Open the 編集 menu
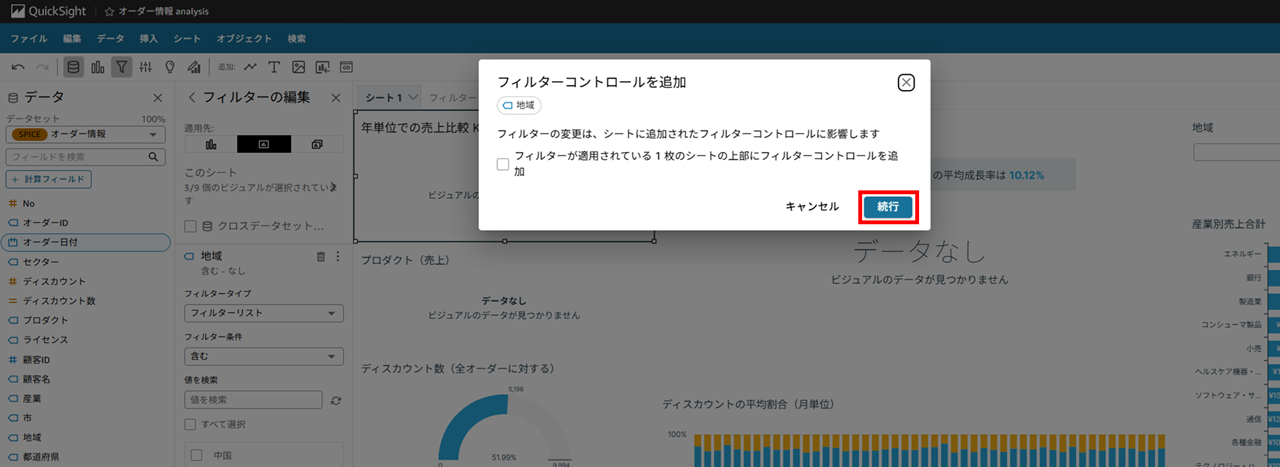The image size is (1280, 467). click(72, 38)
